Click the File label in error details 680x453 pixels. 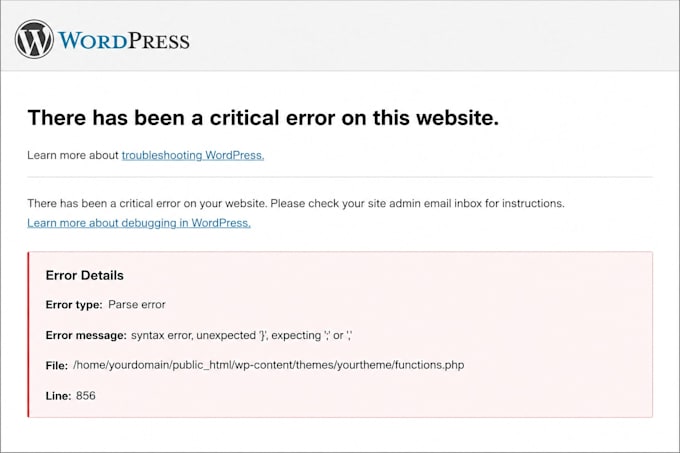click(56, 365)
